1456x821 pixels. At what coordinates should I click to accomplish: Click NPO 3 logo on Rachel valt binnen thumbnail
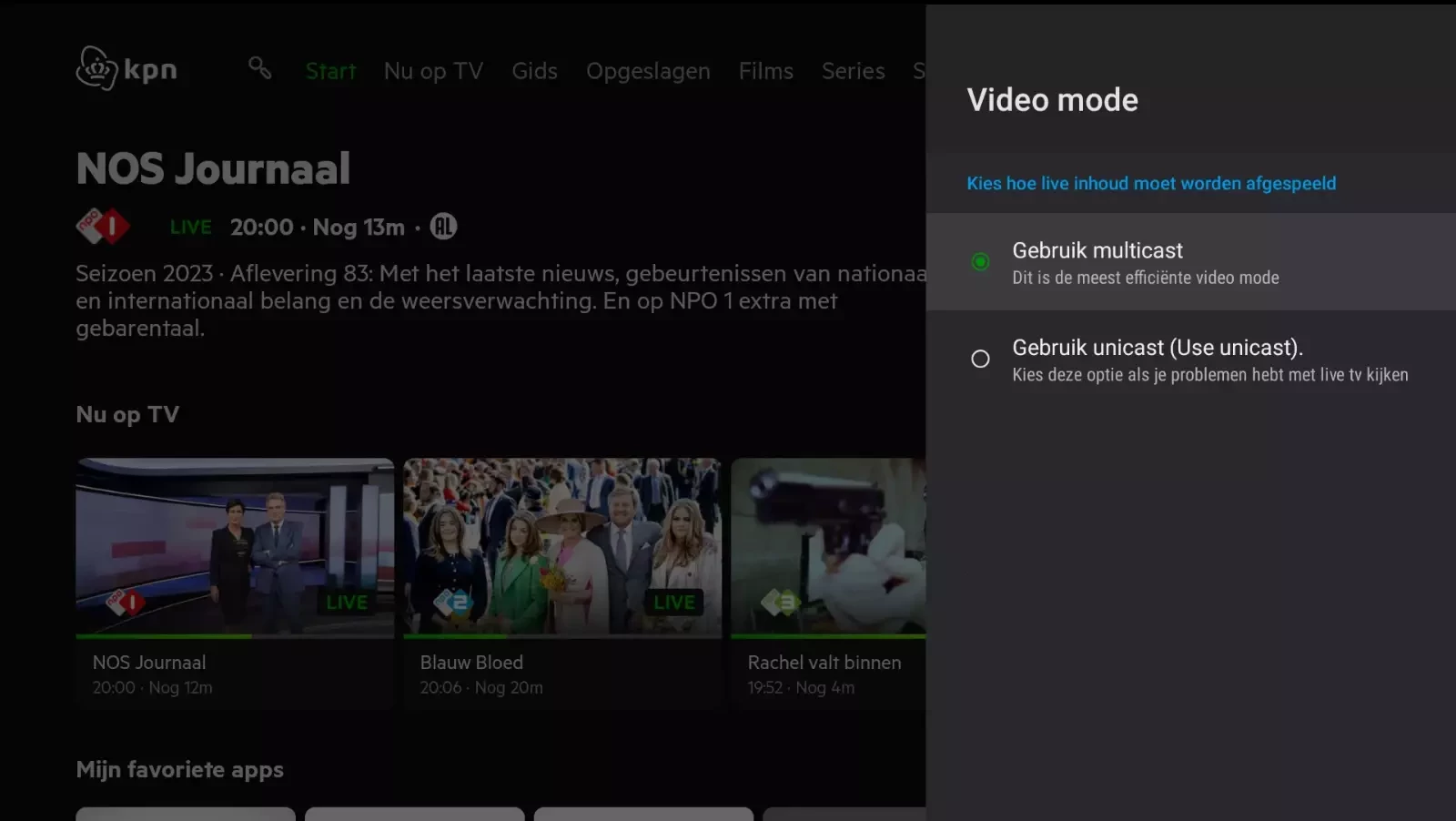pyautogui.click(x=779, y=602)
